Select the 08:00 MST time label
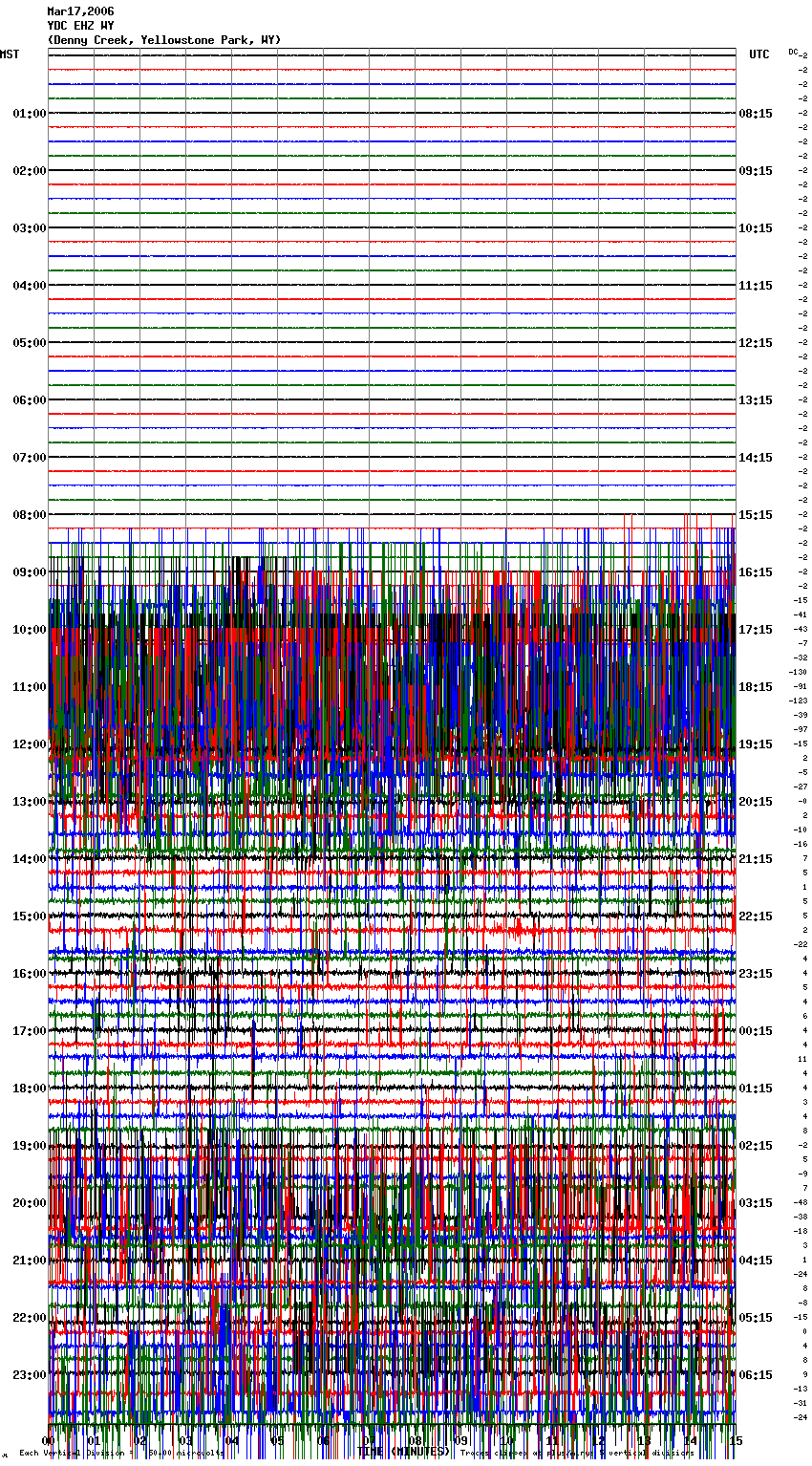812x1466 pixels. tap(30, 515)
